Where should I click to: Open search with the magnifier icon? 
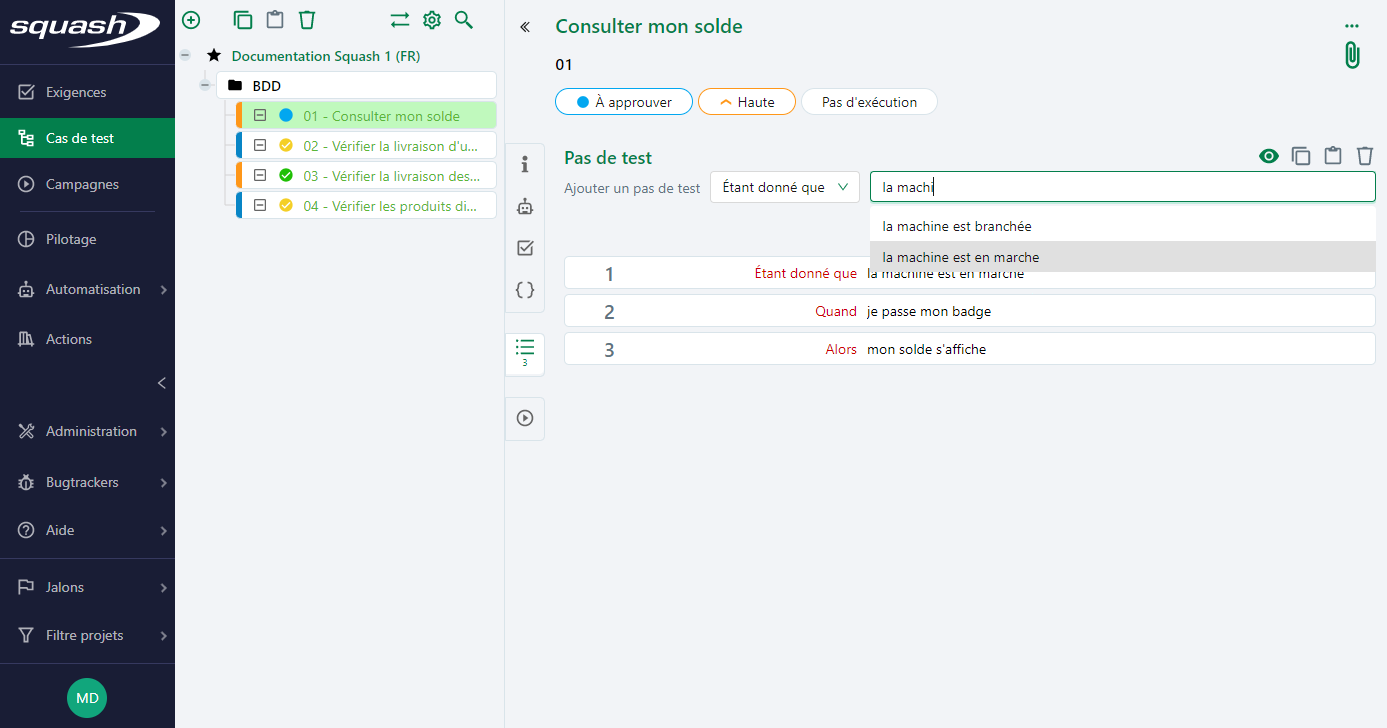click(463, 19)
